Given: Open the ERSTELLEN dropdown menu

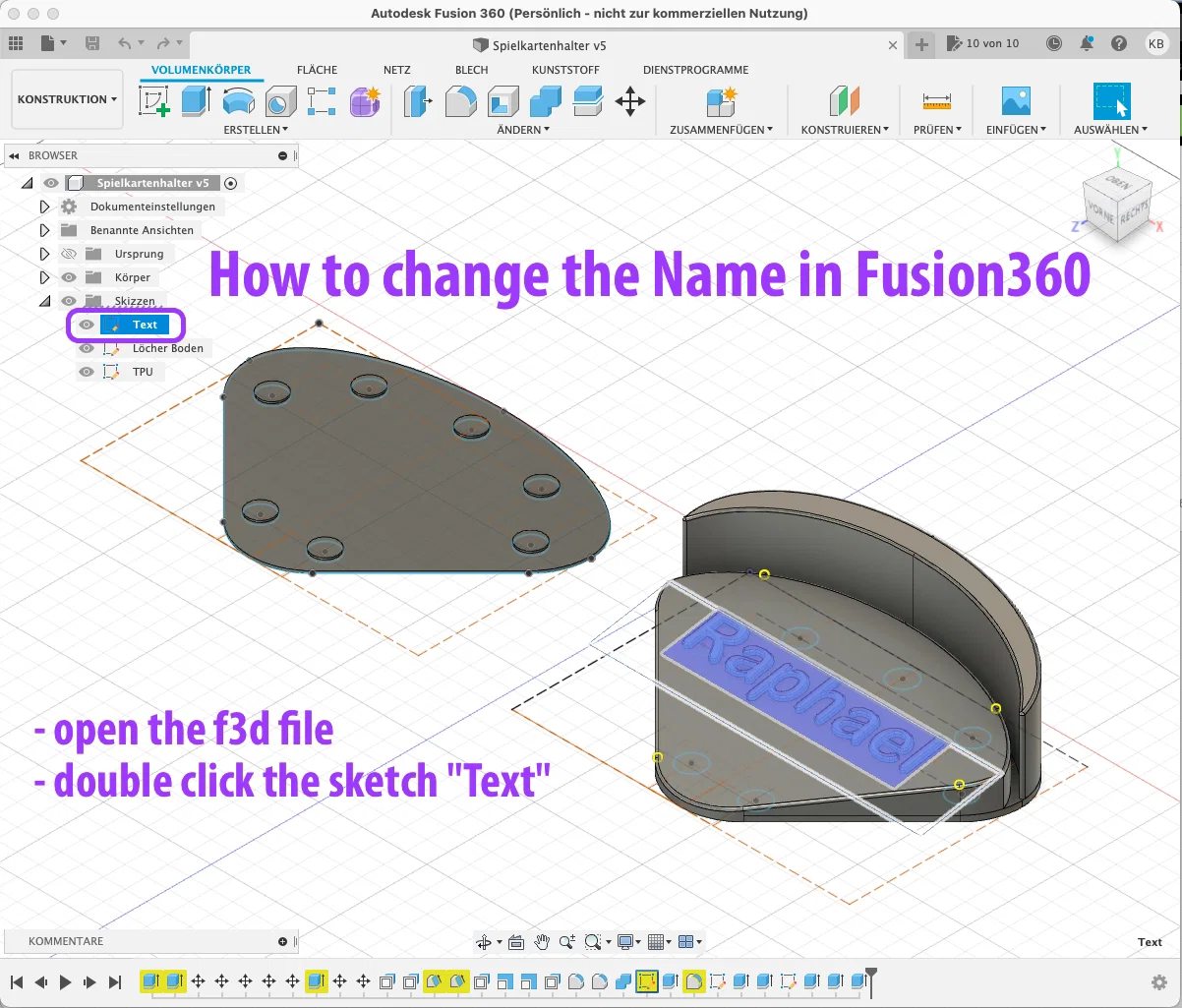Looking at the screenshot, I should [x=256, y=130].
